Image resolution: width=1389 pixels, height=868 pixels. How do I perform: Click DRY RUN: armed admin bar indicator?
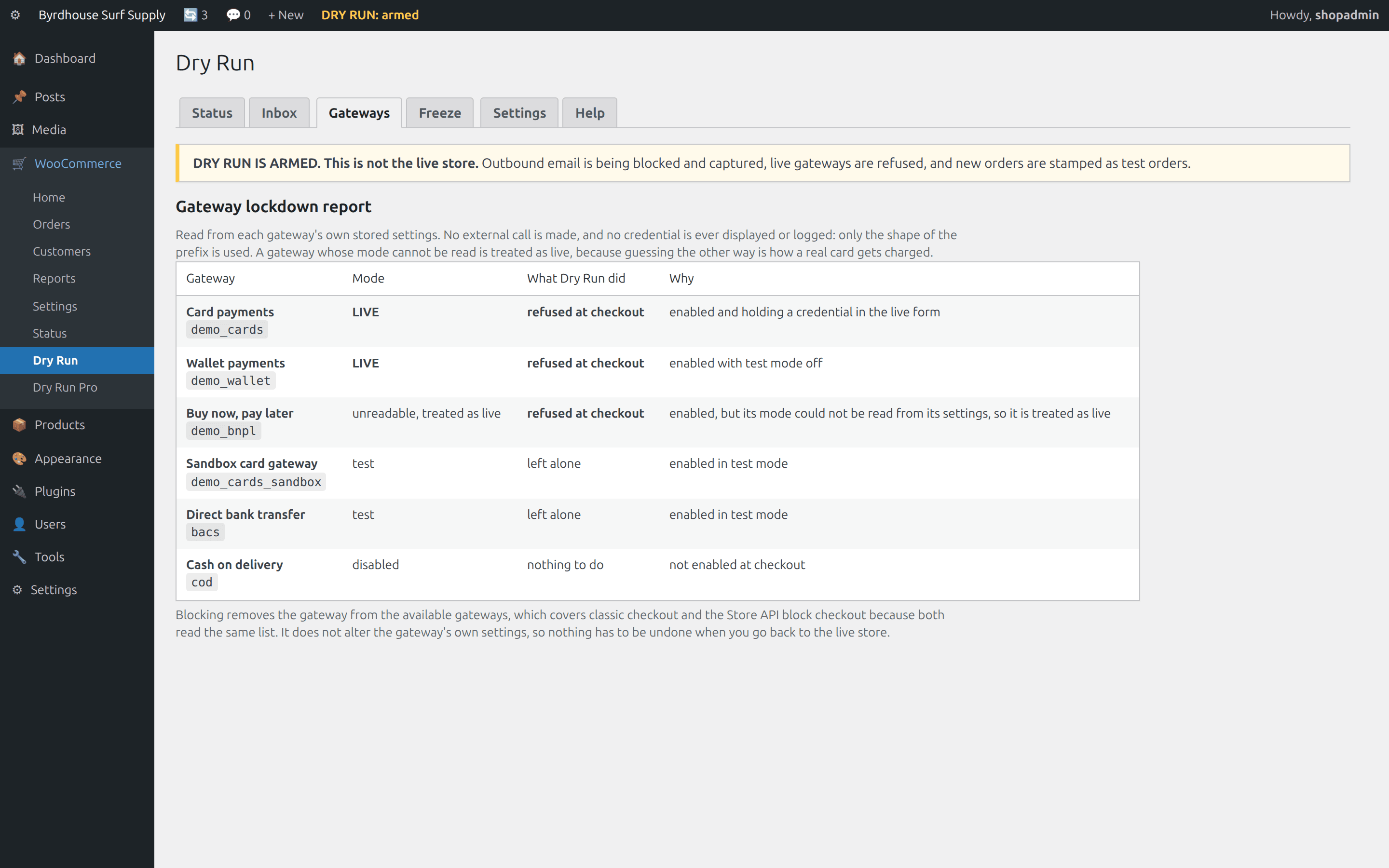[x=369, y=15]
